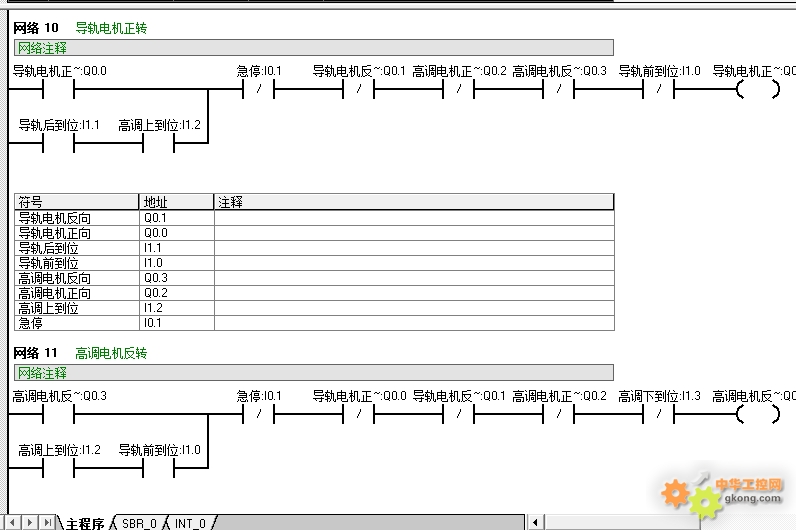Select the 主程序 tab

click(85, 523)
